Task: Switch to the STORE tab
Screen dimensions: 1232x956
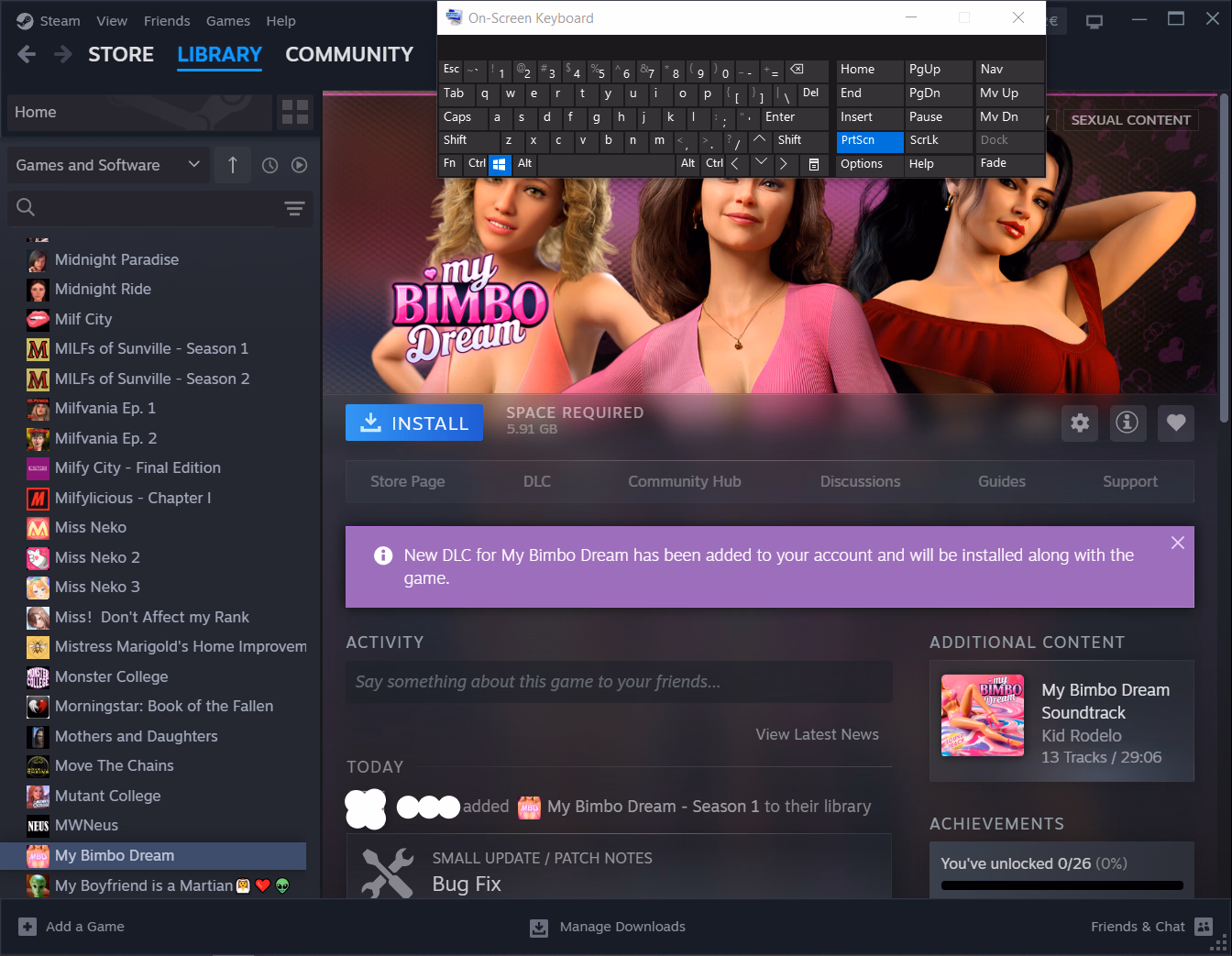Action: [x=121, y=55]
